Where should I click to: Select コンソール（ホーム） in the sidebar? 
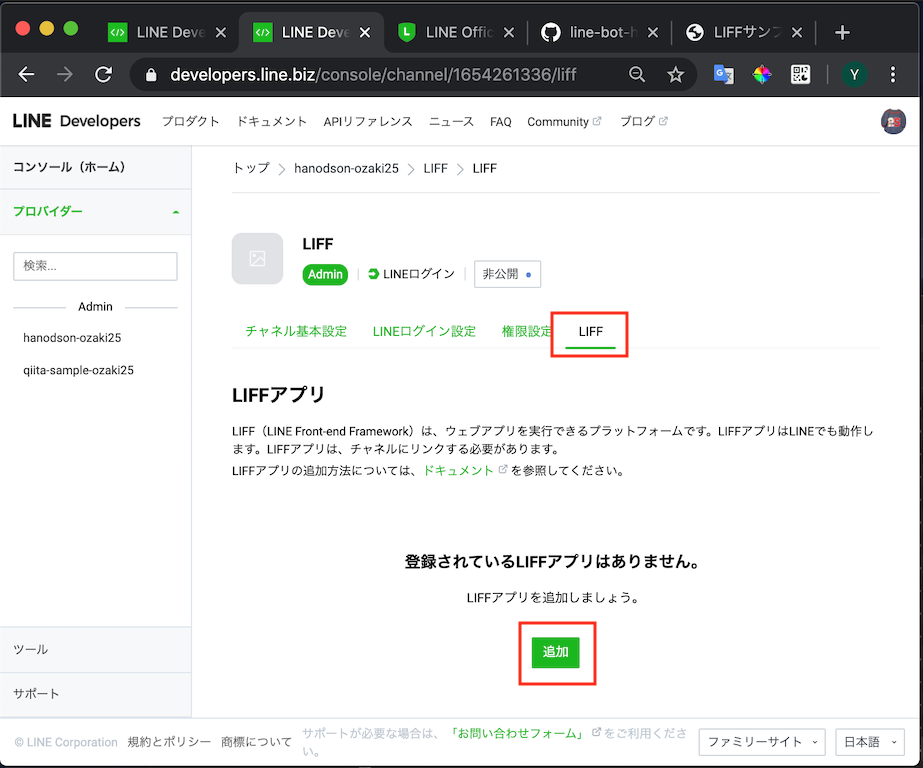95,167
